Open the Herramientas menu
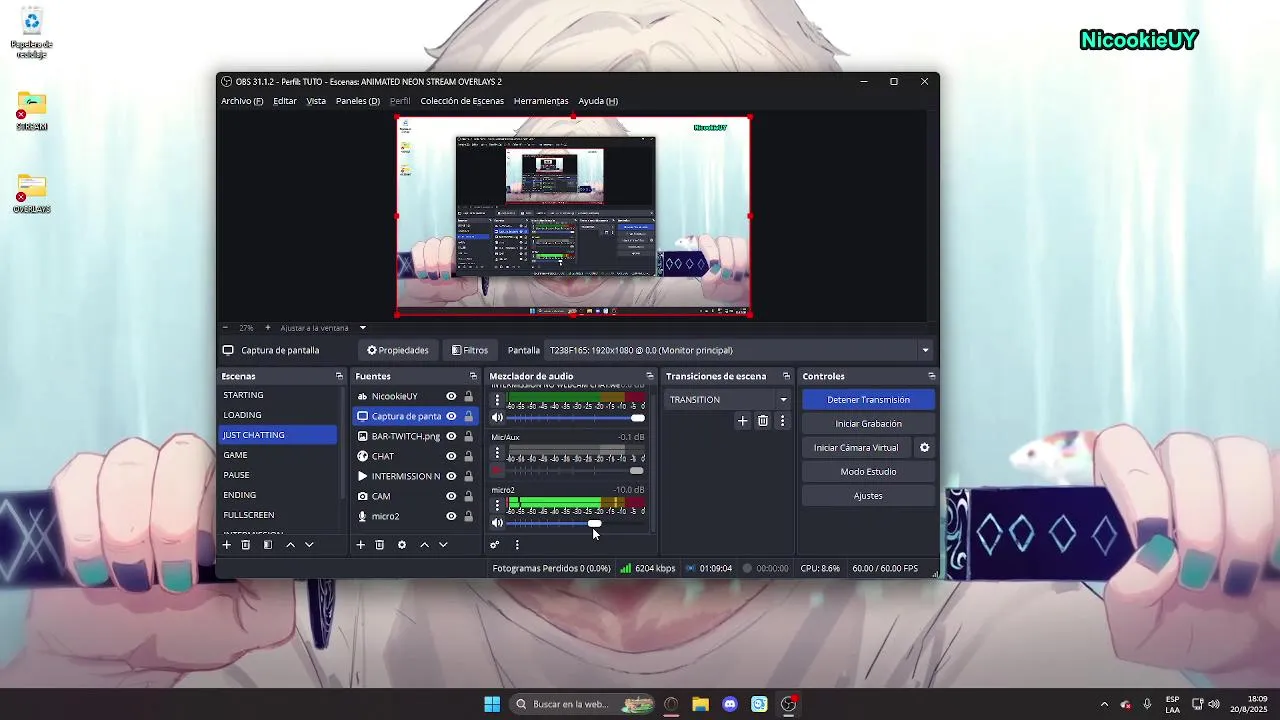This screenshot has height=720, width=1280. 541,101
